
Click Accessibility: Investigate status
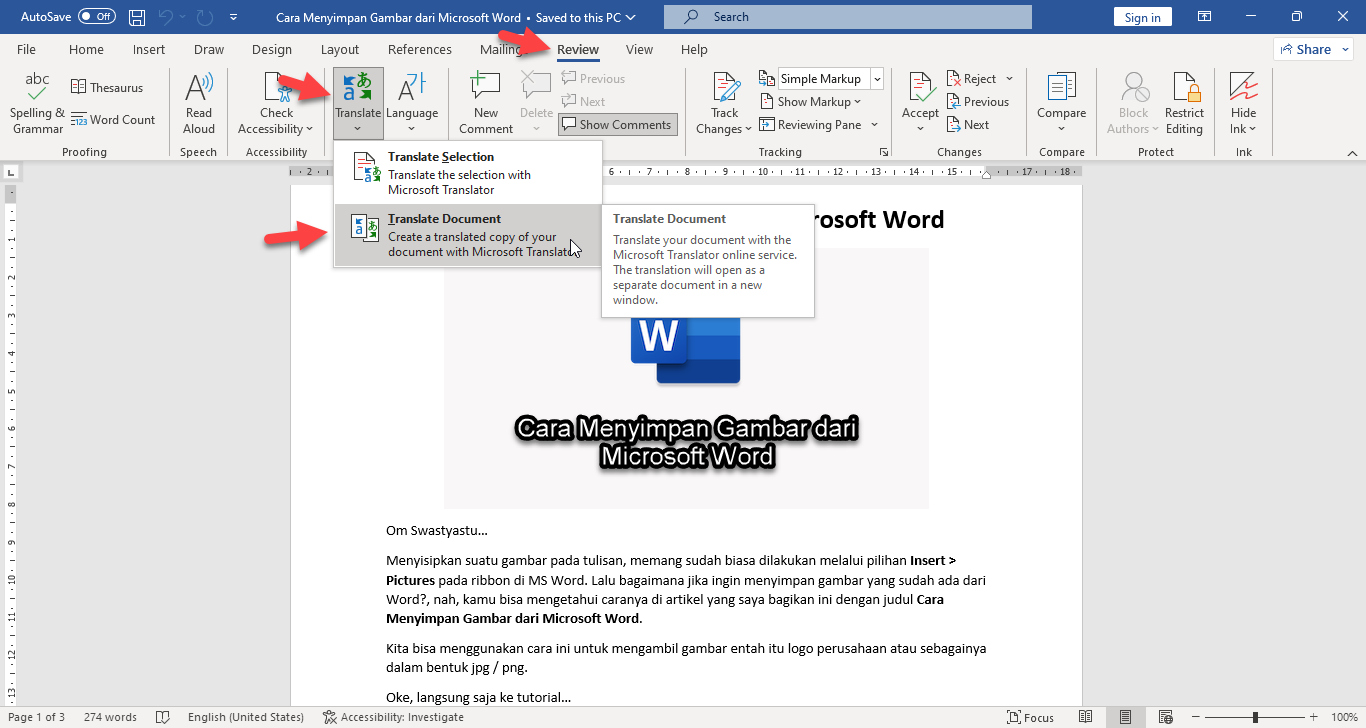393,717
